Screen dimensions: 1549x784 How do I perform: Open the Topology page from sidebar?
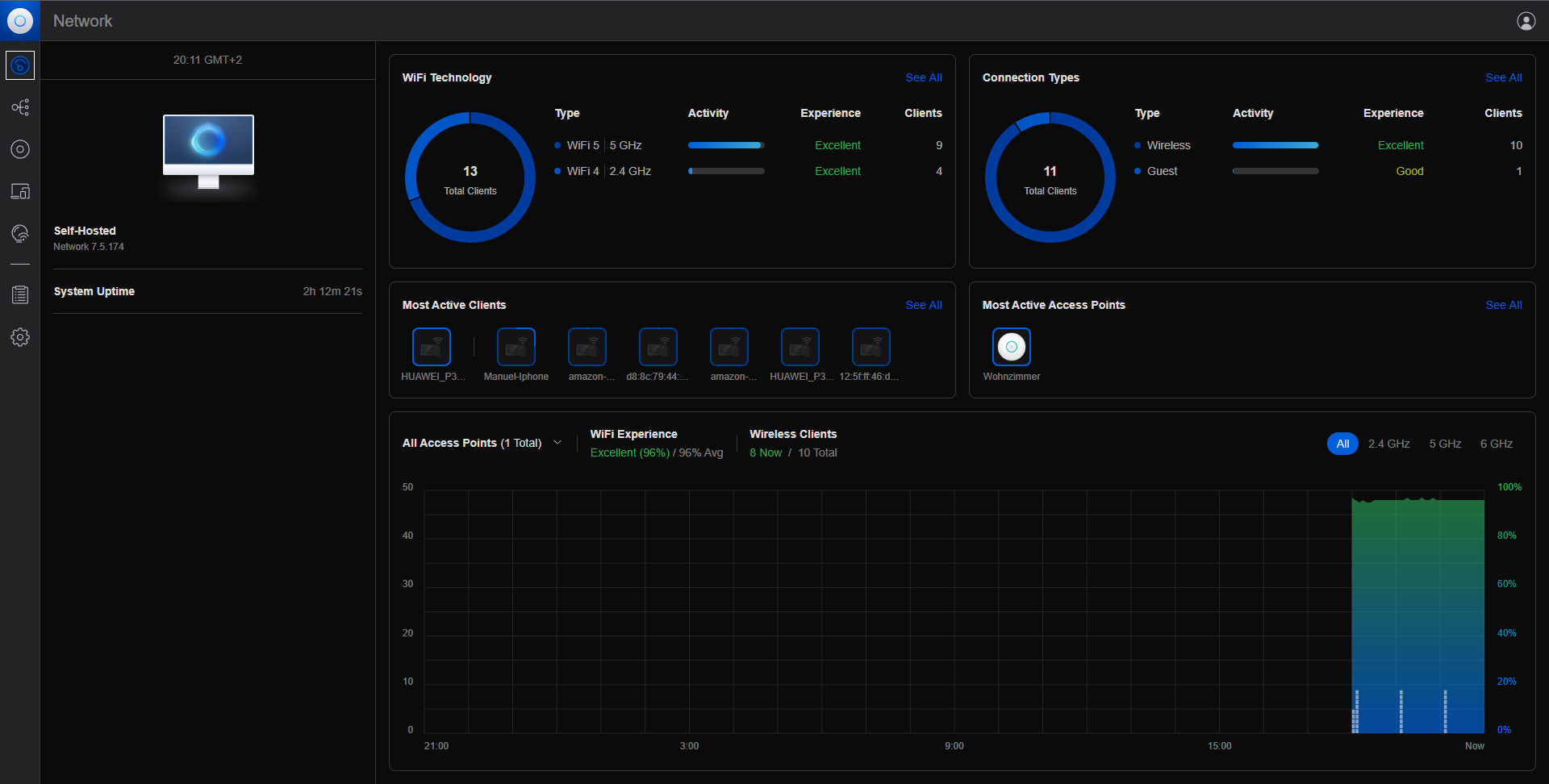point(20,107)
